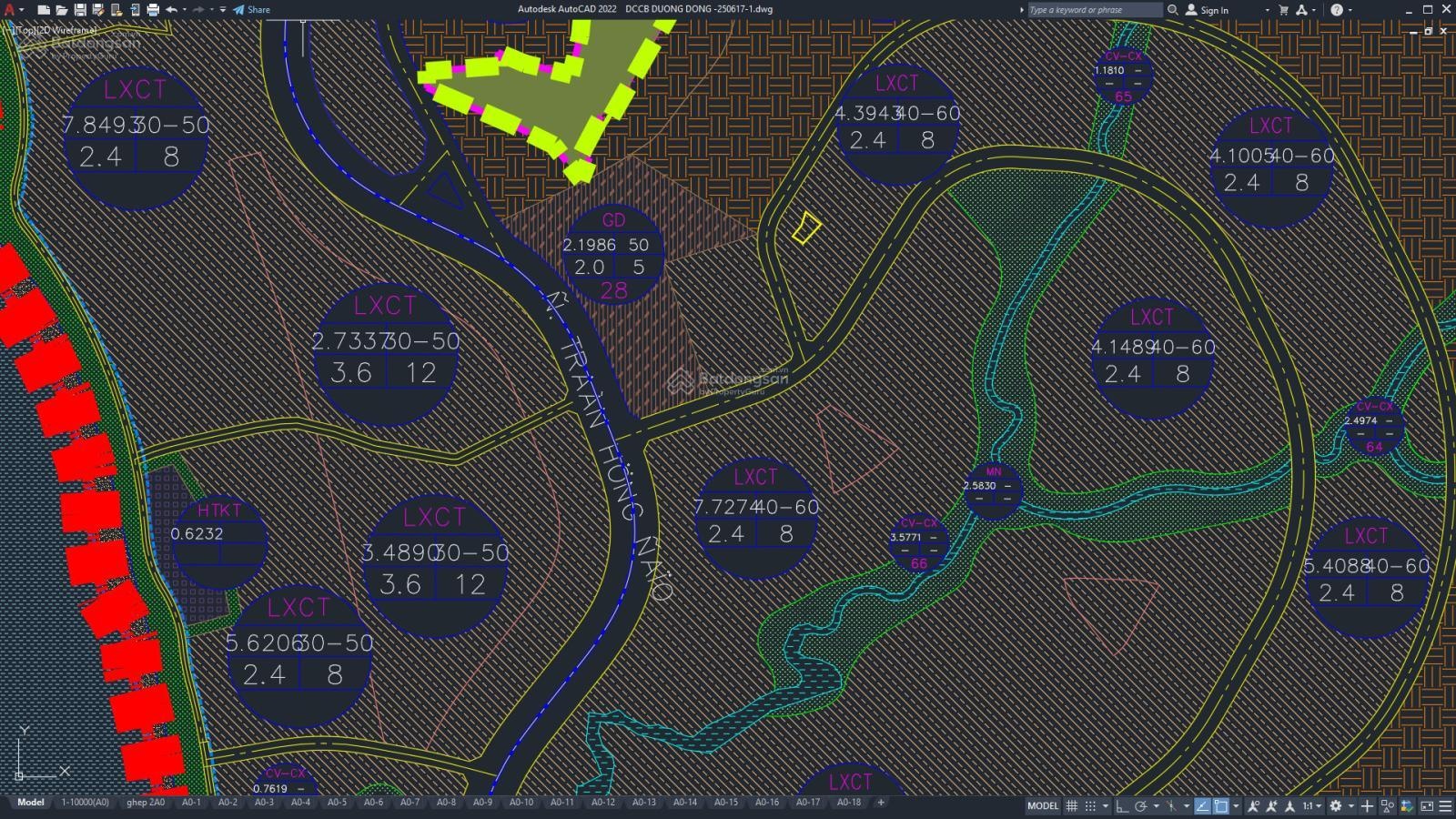Screen dimensions: 1456x819
Task: Click the Save icon in Quick Access toolbar
Action: (x=80, y=10)
